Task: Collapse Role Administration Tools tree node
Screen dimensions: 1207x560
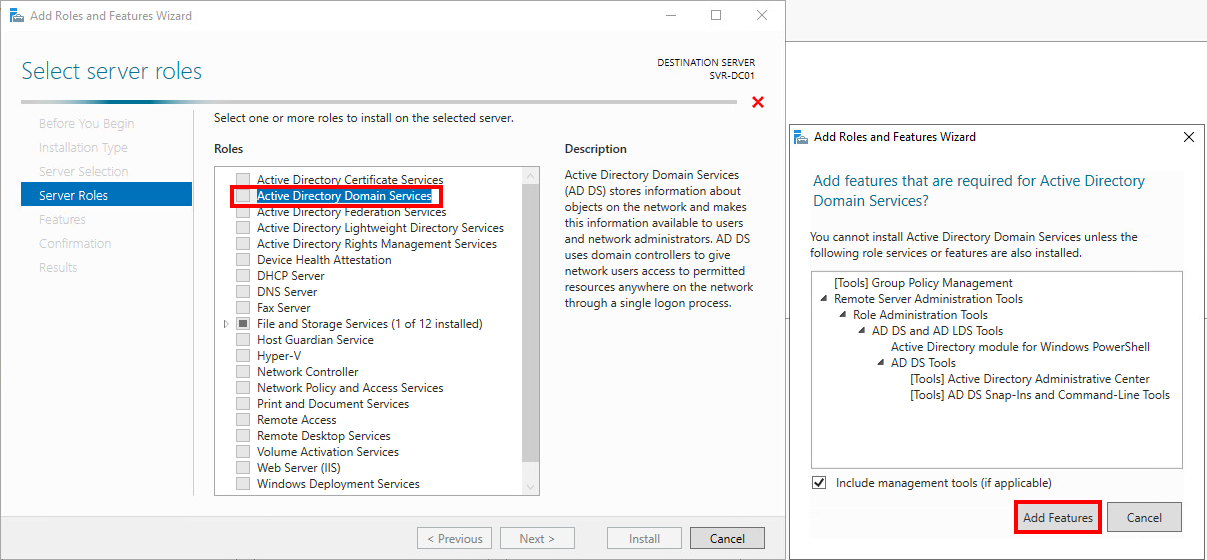Action: click(x=842, y=315)
